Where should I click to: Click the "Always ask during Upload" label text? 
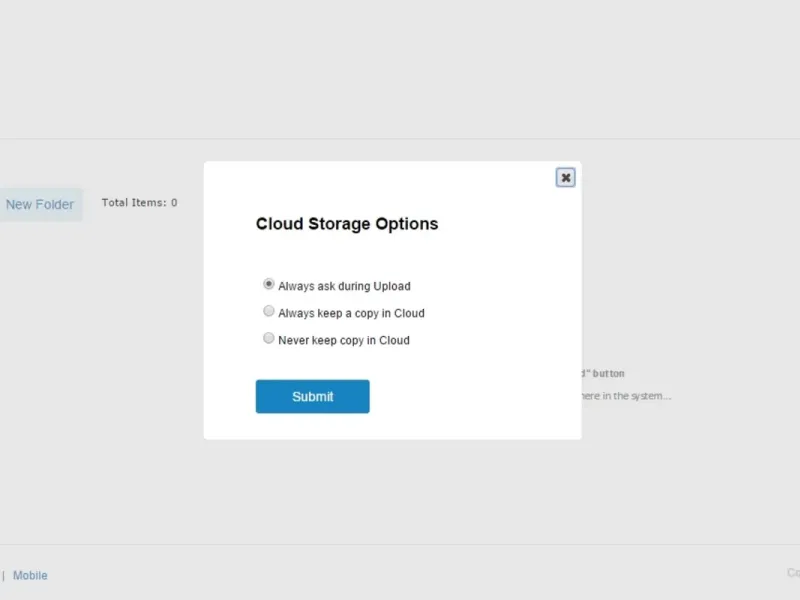pos(344,286)
